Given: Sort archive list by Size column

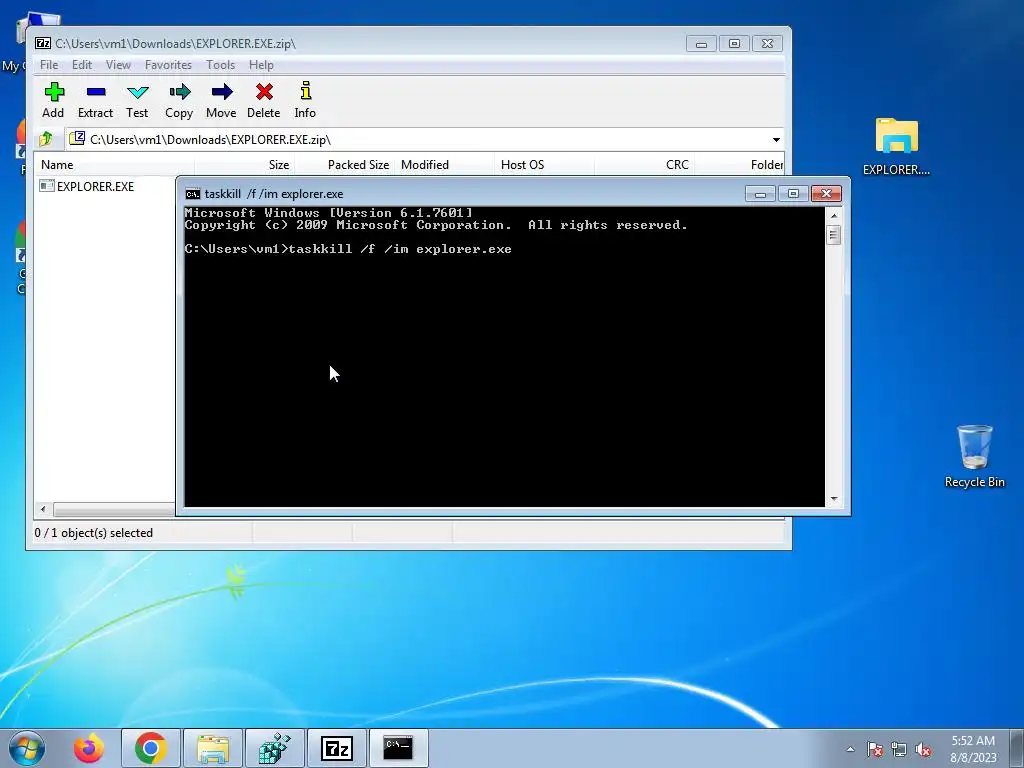Looking at the screenshot, I should point(245,165).
